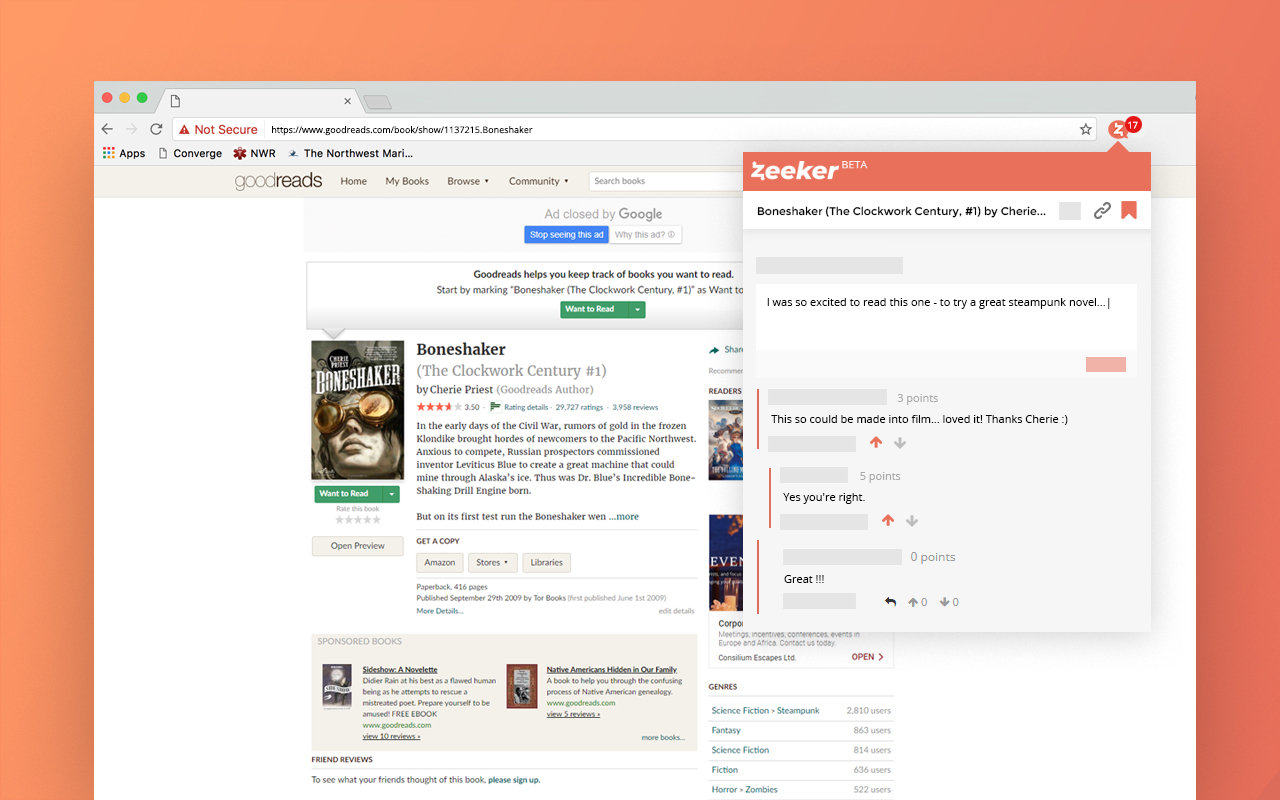This screenshot has height=800, width=1280.
Task: Open the Stores dropdown
Action: [493, 562]
